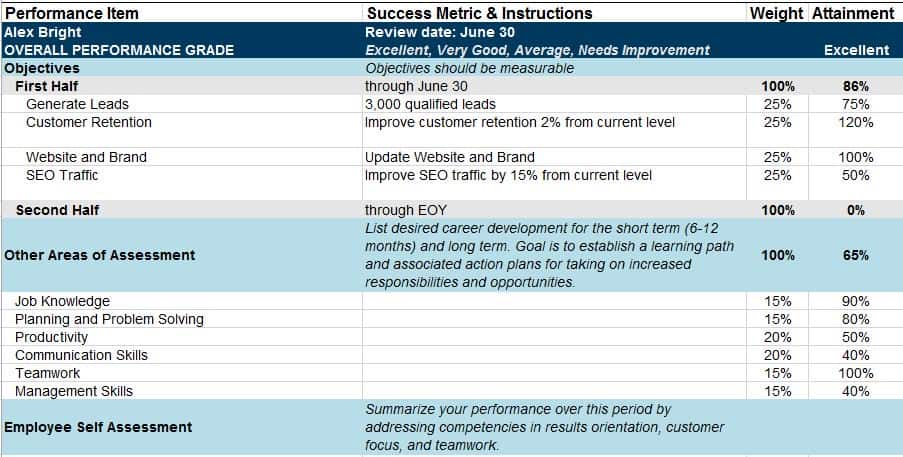Click the Excellent overall grade cell
The image size is (903, 457).
[855, 50]
